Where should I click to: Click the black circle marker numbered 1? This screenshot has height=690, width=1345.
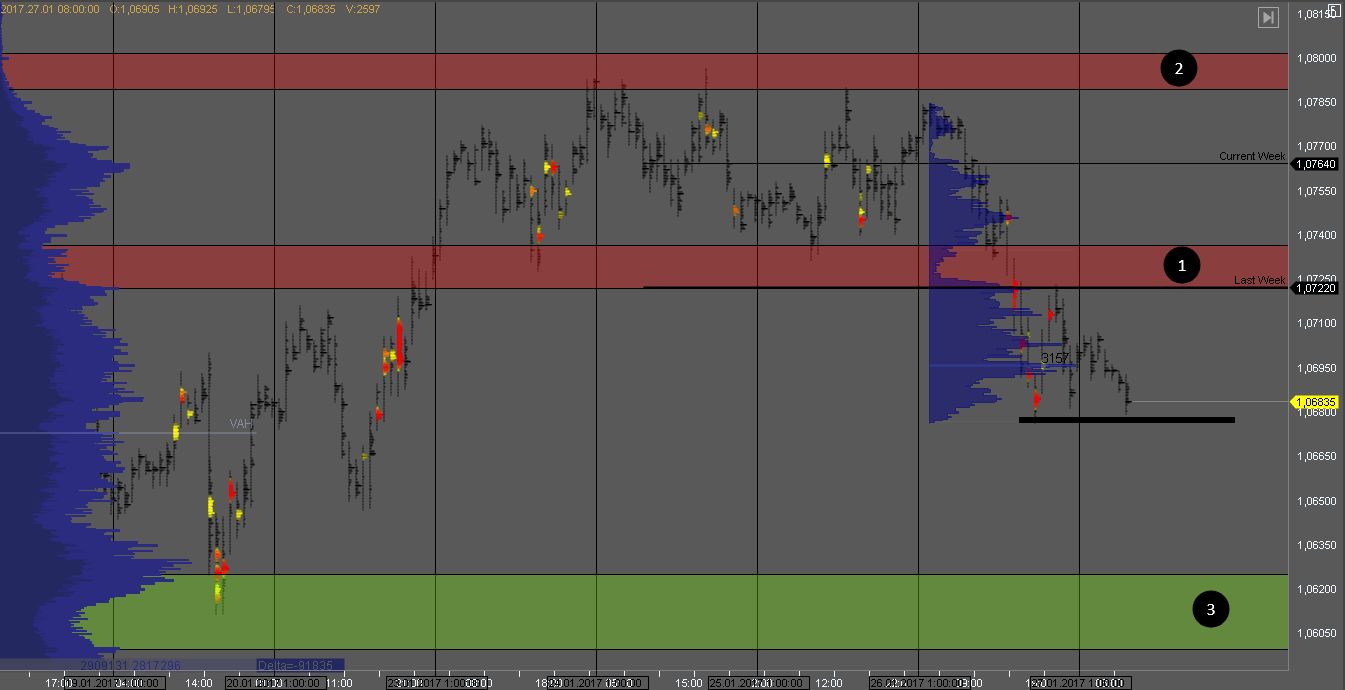coord(1182,266)
